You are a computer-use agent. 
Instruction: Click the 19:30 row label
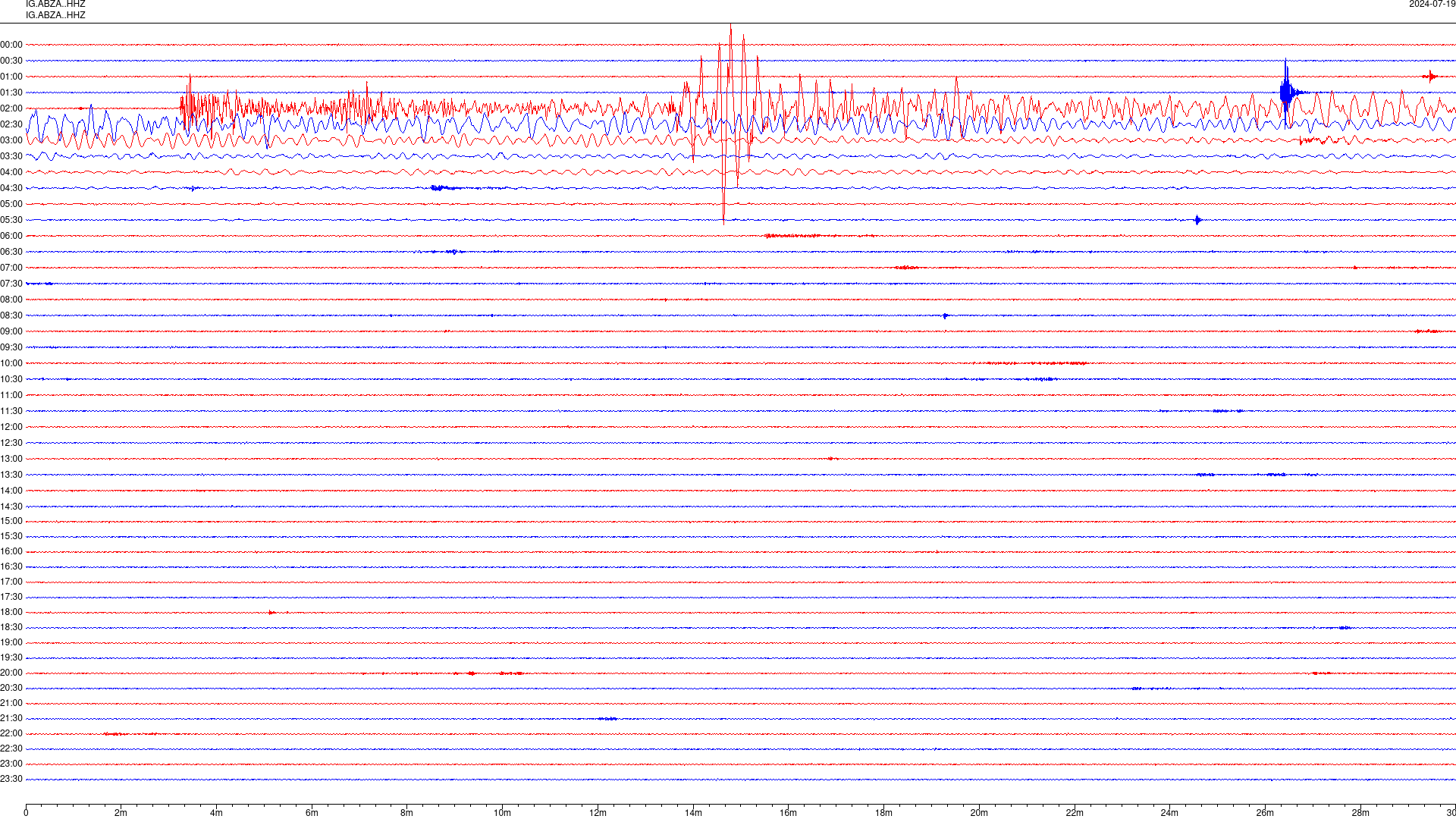pos(11,657)
